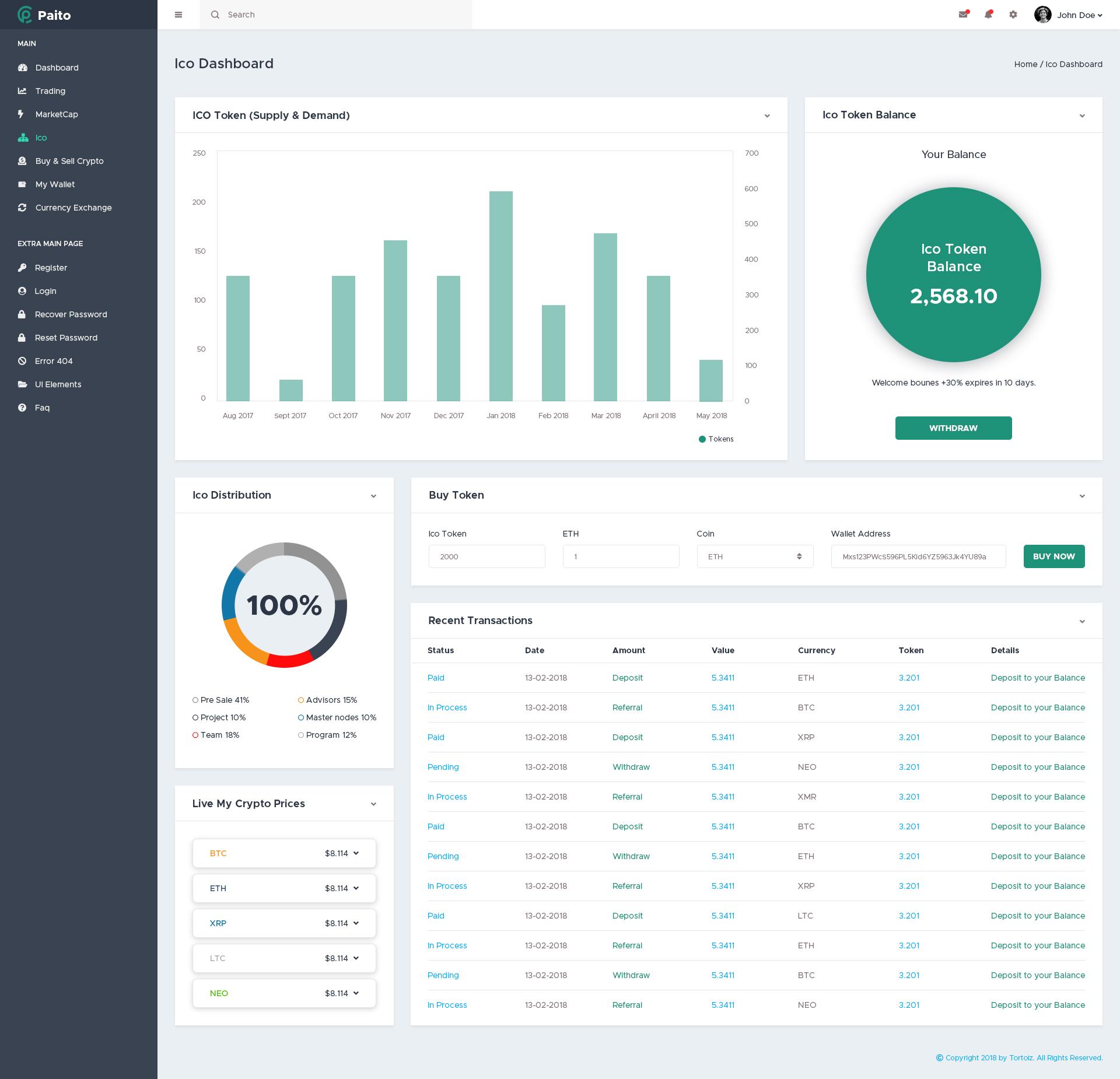Expand the BTC price row in Live My Crypto Prices

coord(356,853)
